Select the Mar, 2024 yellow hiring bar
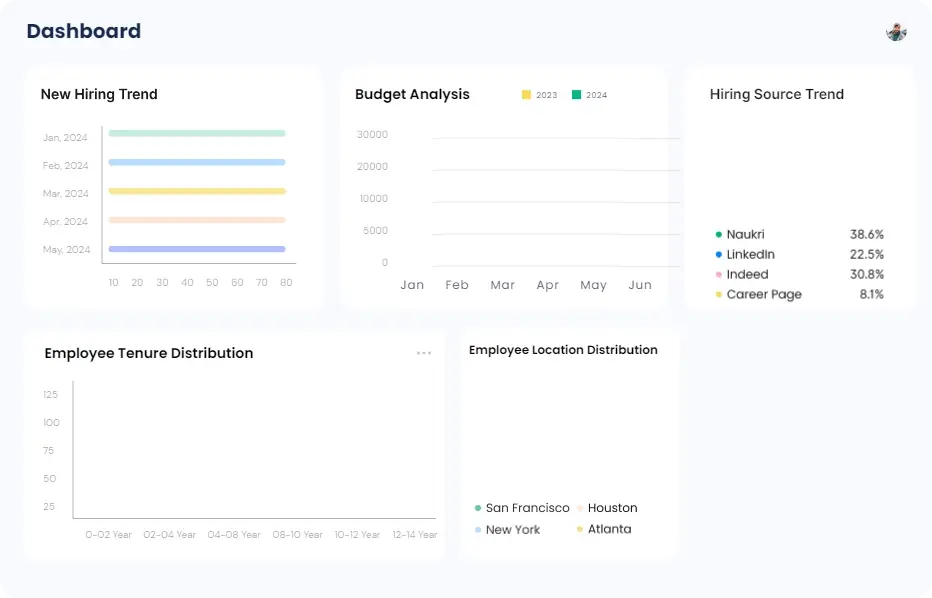This screenshot has width=932, height=598. (x=197, y=191)
